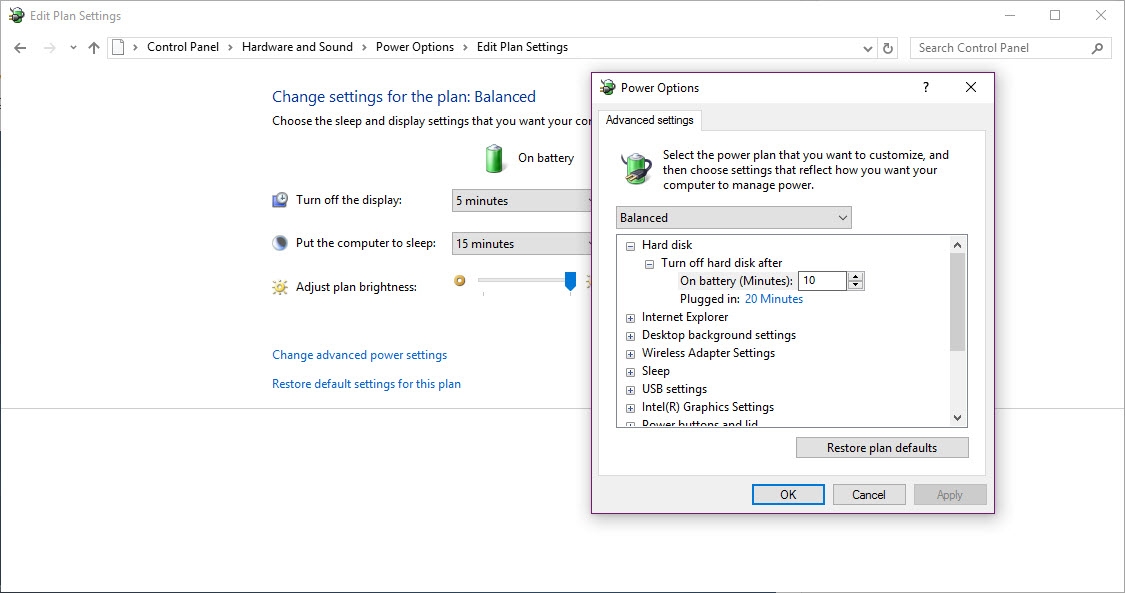The width and height of the screenshot is (1125, 593).
Task: Select the Hard disk tree label
Action: point(667,245)
